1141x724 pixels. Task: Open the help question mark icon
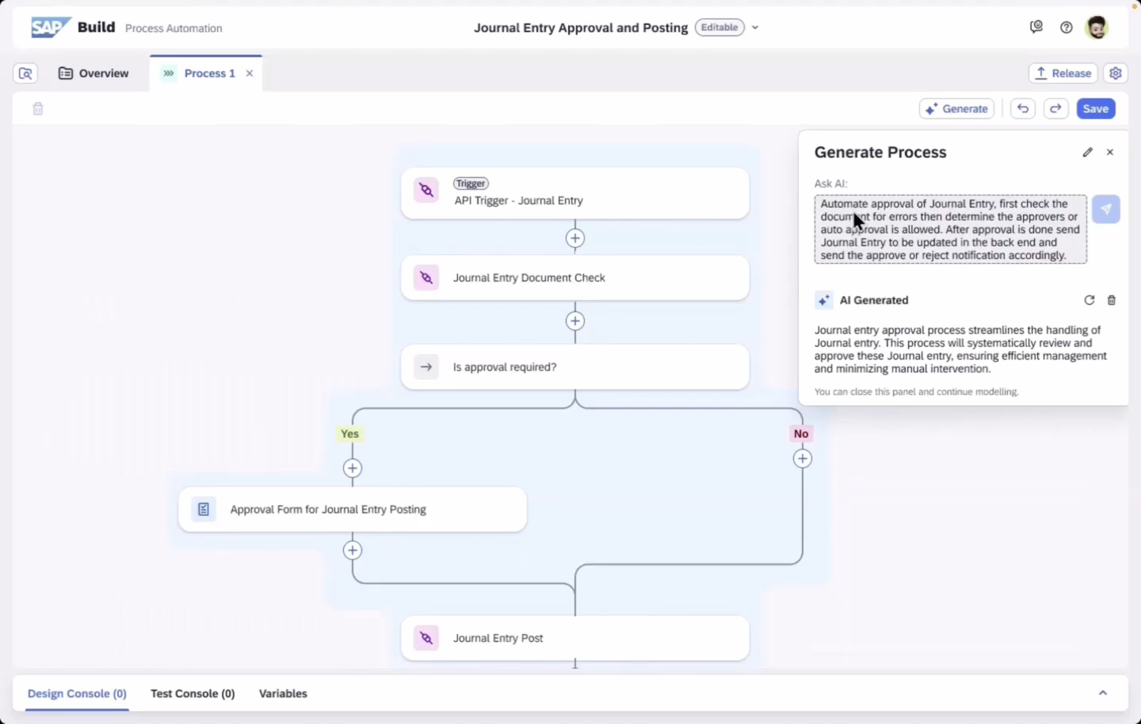[1066, 28]
